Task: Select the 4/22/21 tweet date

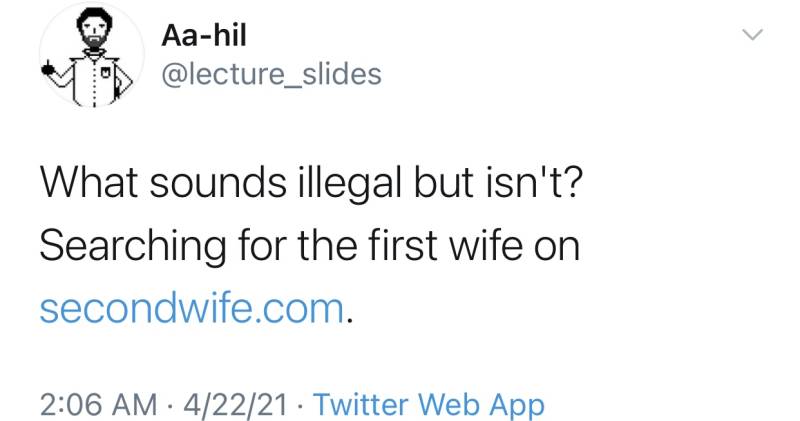Action: pos(234,404)
